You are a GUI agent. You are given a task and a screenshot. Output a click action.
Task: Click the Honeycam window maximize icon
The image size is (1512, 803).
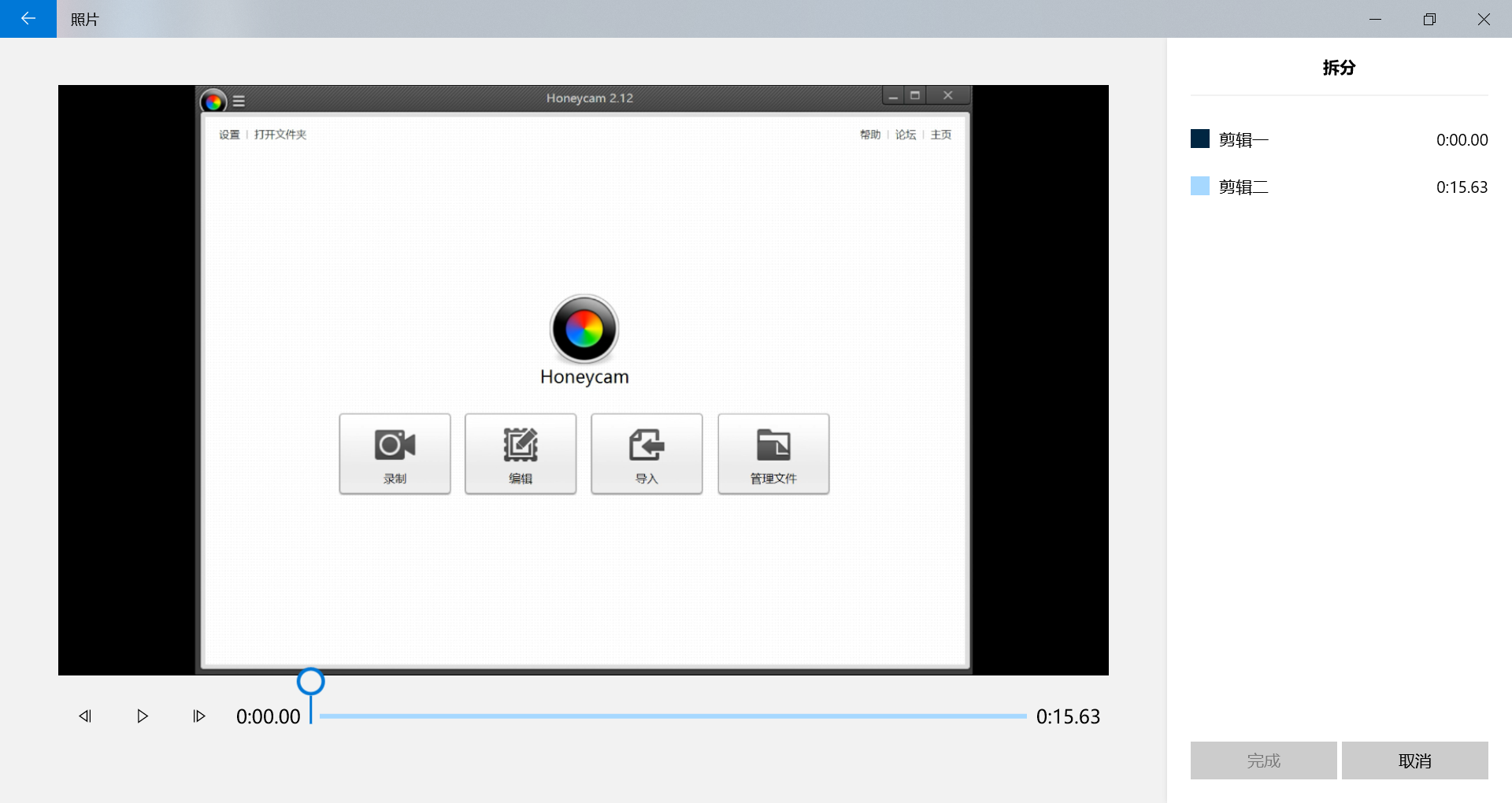click(x=915, y=96)
